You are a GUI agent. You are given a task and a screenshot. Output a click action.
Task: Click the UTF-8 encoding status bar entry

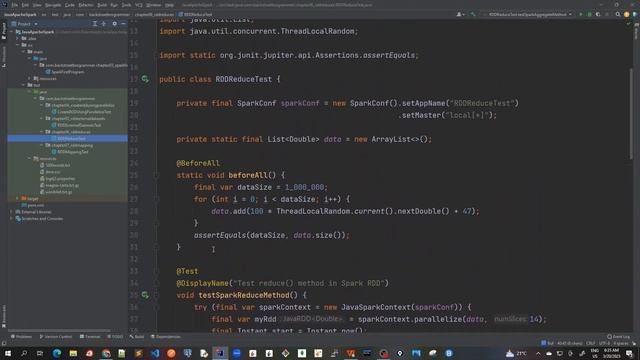tap(604, 343)
